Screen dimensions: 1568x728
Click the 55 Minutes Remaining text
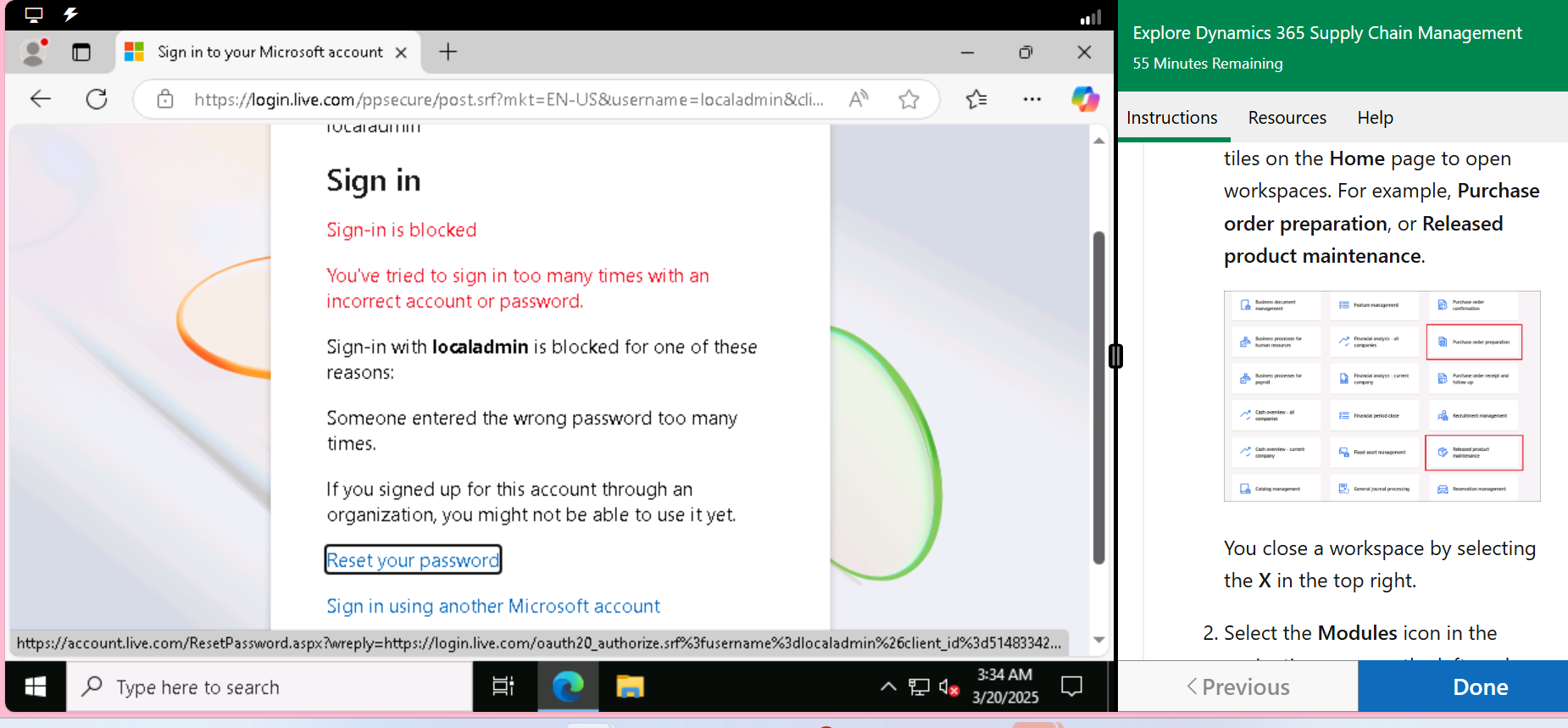[1208, 64]
